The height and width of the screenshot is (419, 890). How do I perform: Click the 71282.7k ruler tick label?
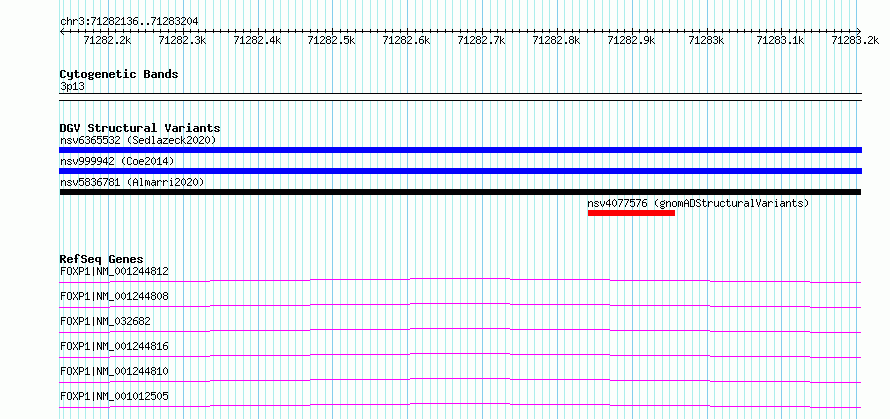(481, 40)
